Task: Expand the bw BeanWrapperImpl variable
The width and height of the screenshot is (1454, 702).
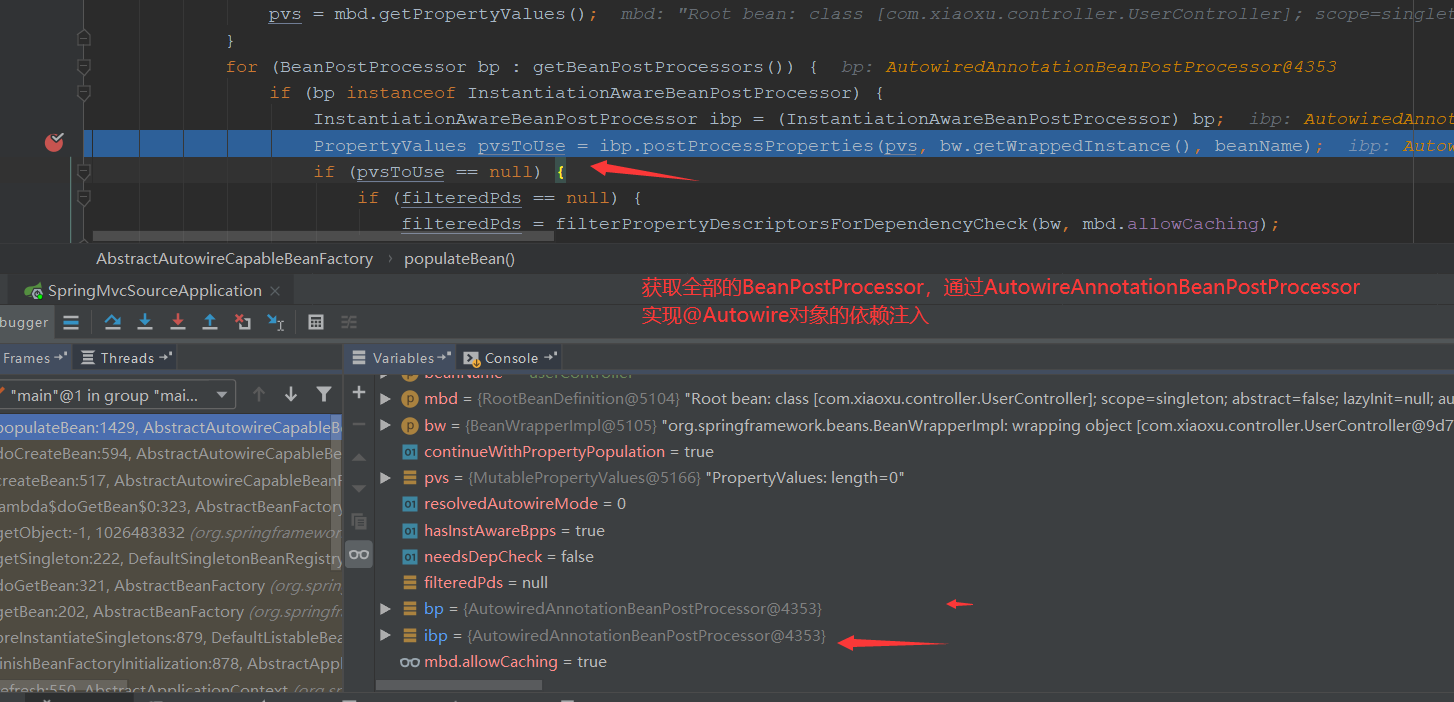Action: click(386, 426)
